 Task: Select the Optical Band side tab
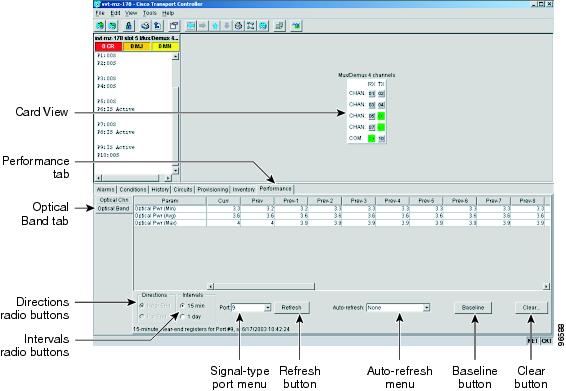pyautogui.click(x=113, y=209)
